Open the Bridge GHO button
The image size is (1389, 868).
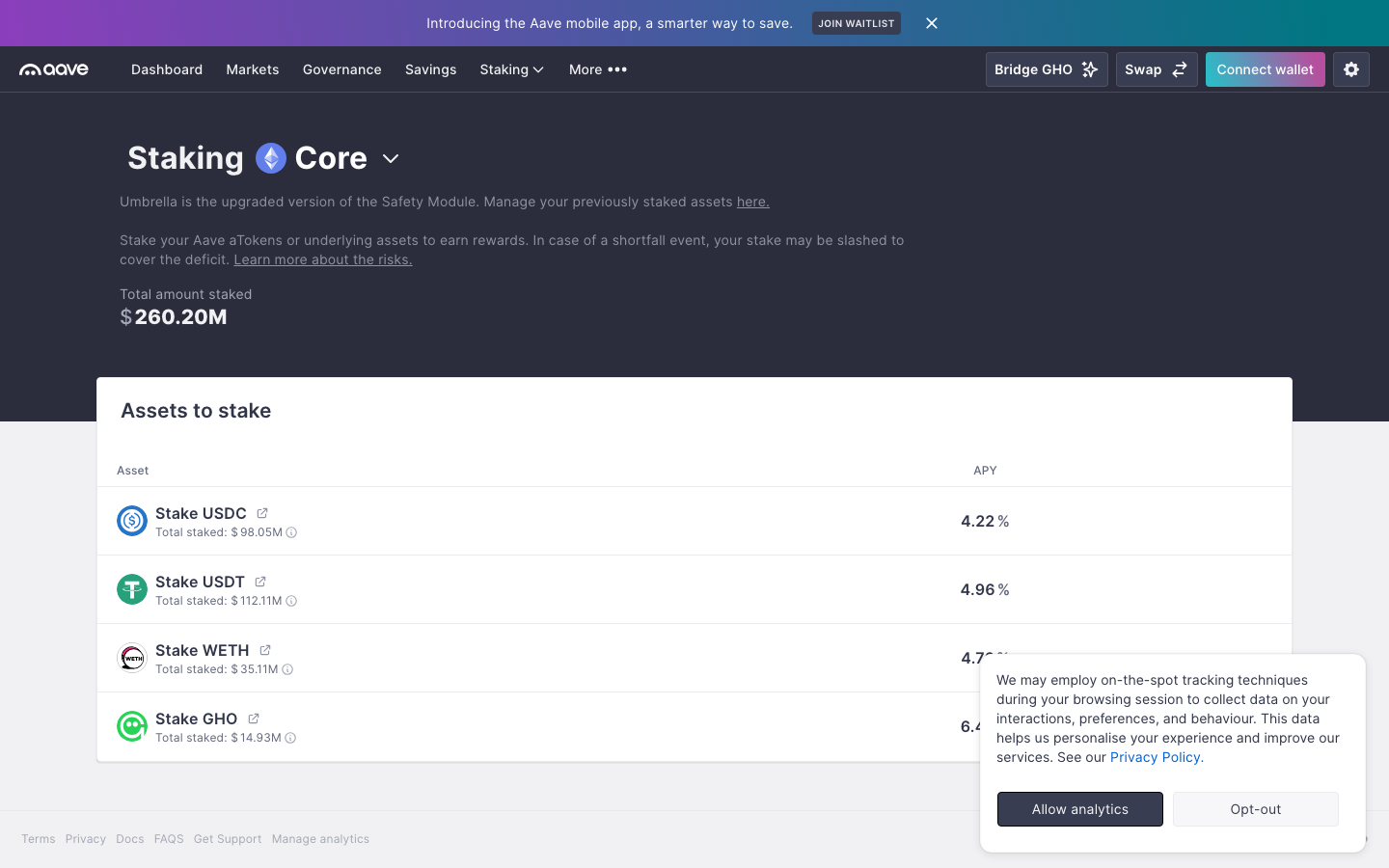1046,69
